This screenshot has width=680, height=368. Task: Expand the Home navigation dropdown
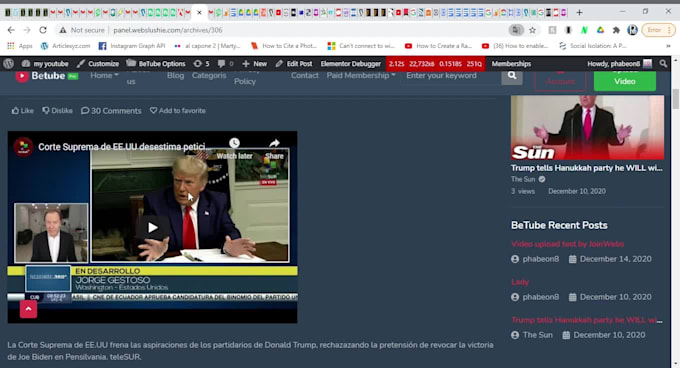(104, 75)
